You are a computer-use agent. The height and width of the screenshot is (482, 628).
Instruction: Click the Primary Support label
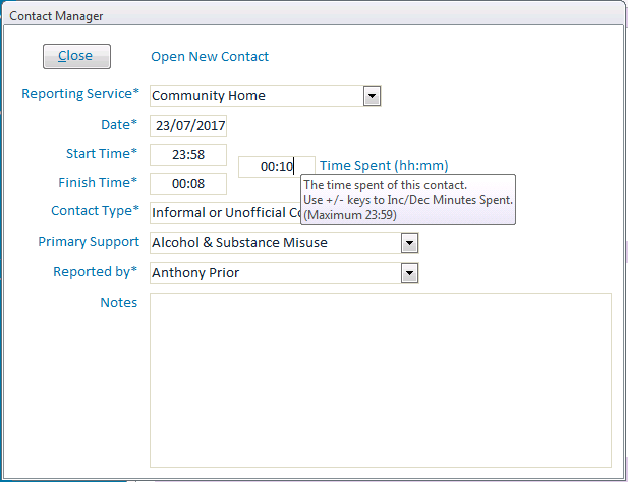(x=88, y=242)
